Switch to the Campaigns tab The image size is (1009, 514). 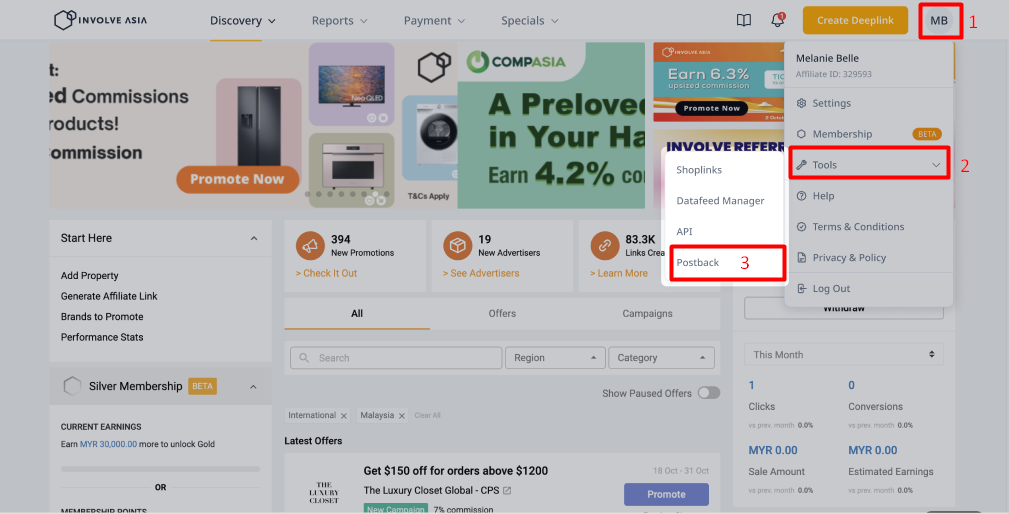(647, 314)
